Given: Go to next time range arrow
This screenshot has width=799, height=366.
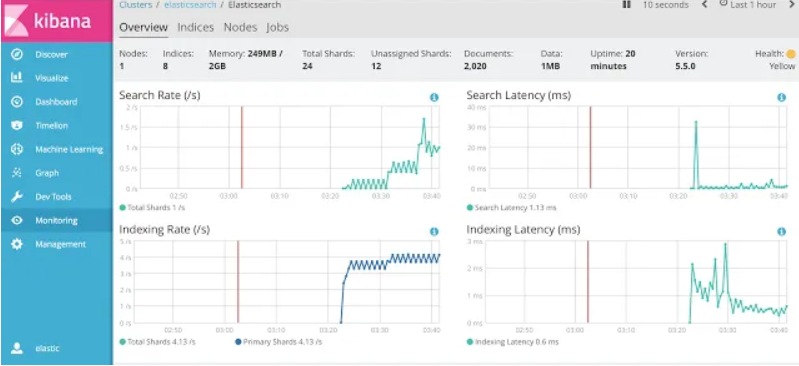Looking at the screenshot, I should [x=792, y=5].
